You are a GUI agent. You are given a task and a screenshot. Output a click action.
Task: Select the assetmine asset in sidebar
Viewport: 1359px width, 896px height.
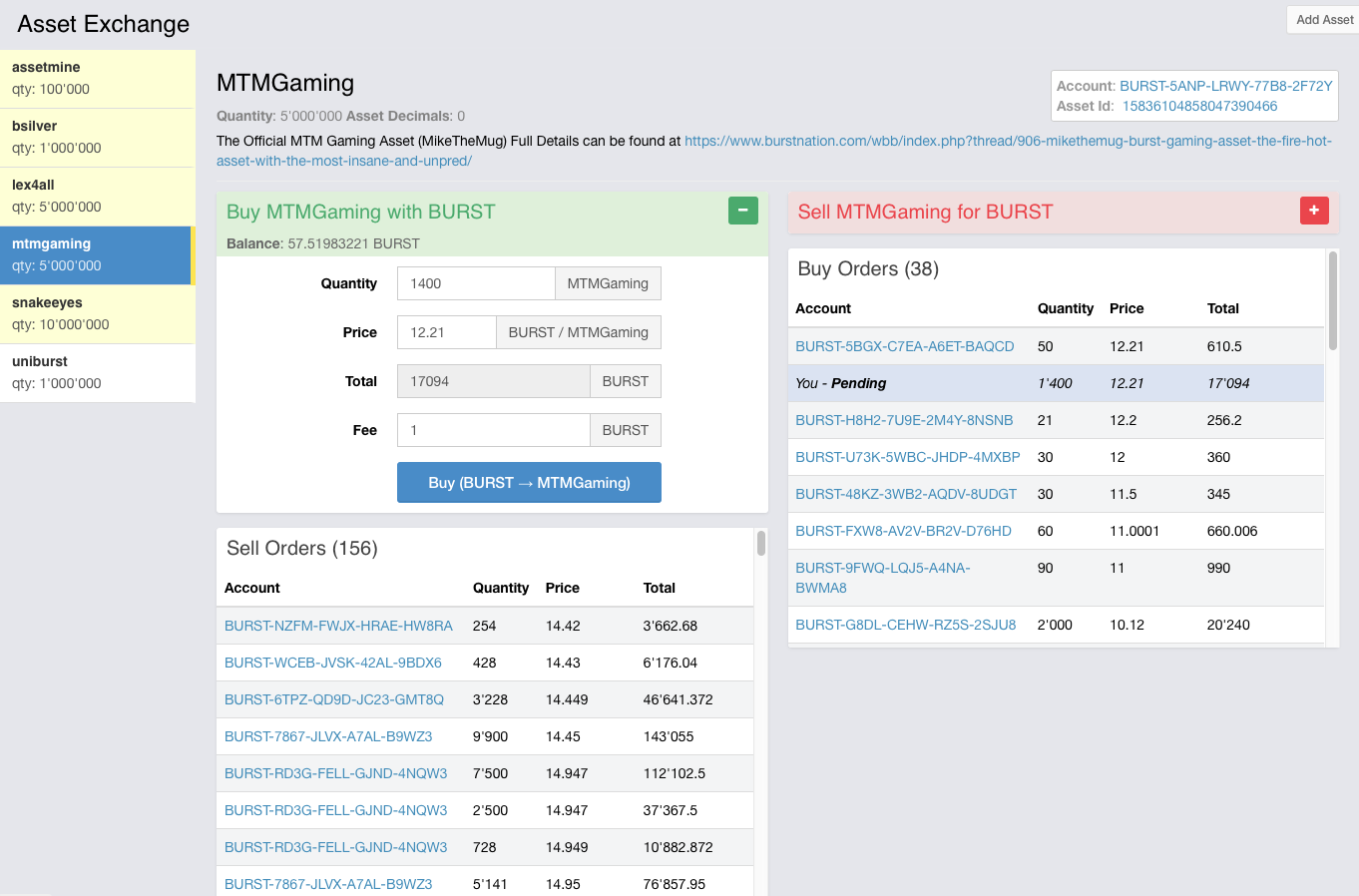[97, 79]
